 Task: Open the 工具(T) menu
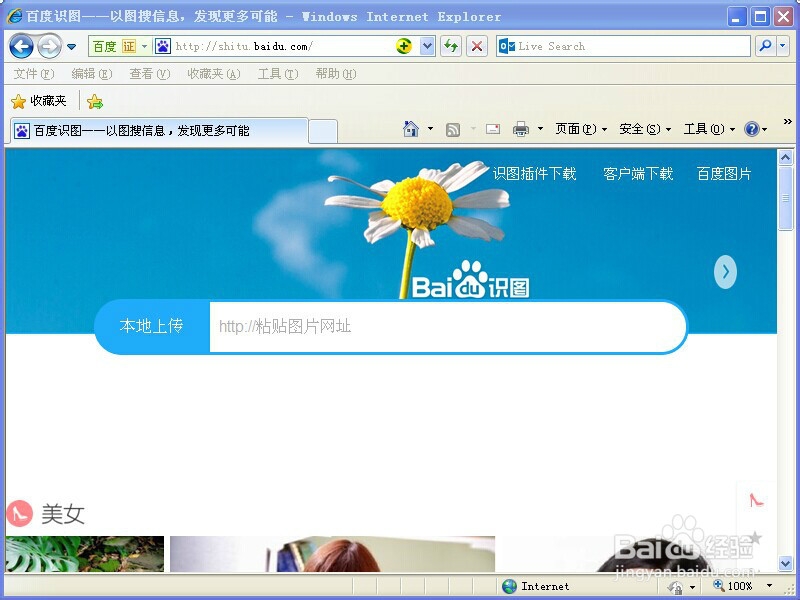coord(278,74)
